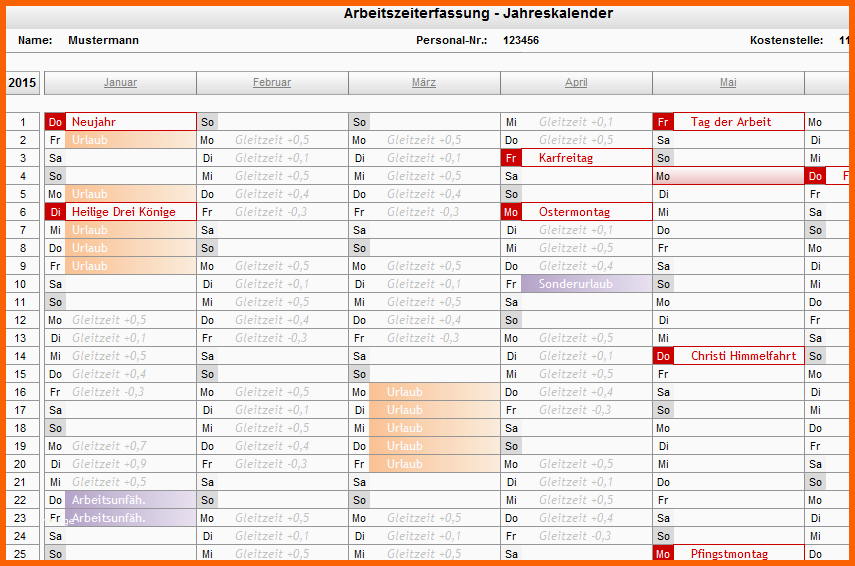
Task: Select the Pfingstmontag entry
Action: pos(739,553)
